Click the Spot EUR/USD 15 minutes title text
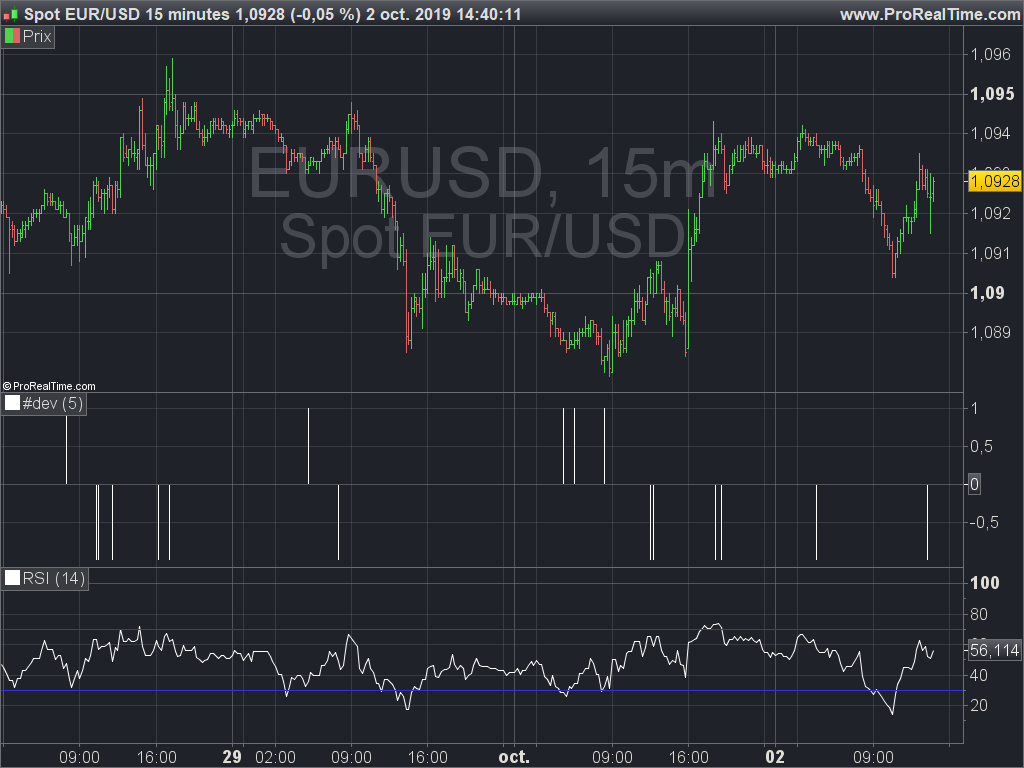Screen dimensions: 1024x768 click(x=127, y=14)
